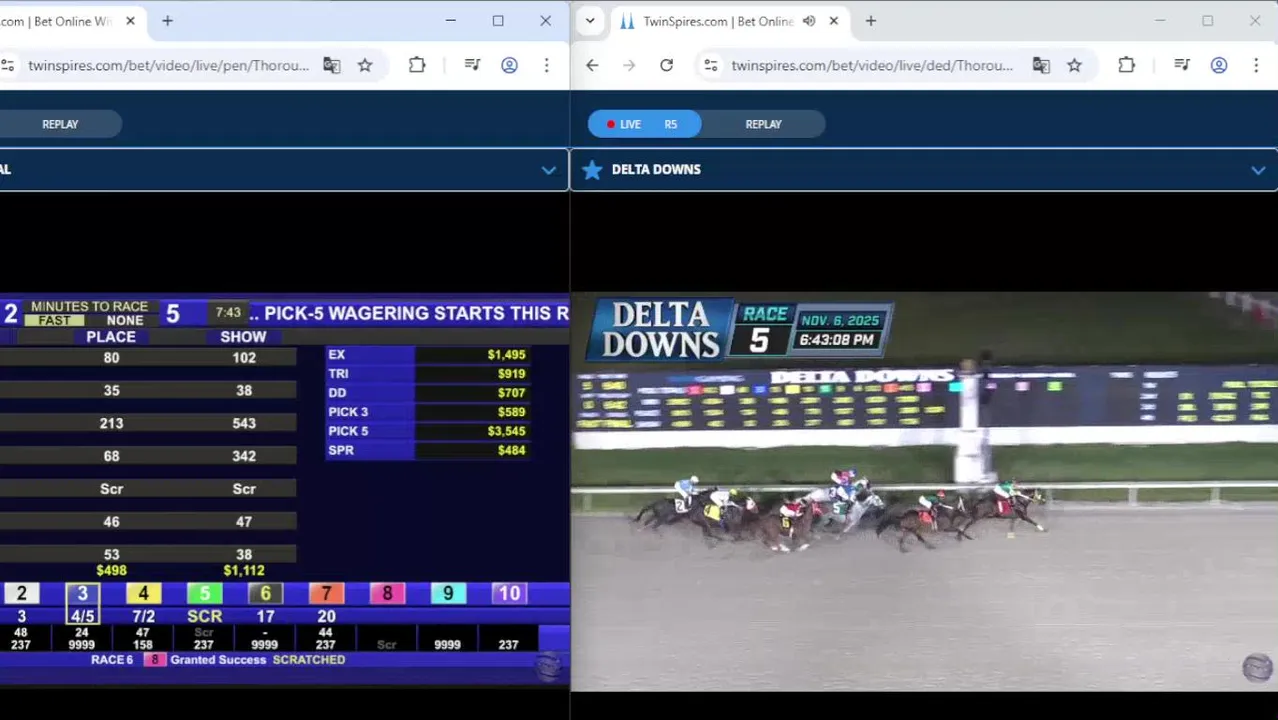Click the Delta Downs live race video
The width and height of the screenshot is (1278, 720).
point(924,492)
